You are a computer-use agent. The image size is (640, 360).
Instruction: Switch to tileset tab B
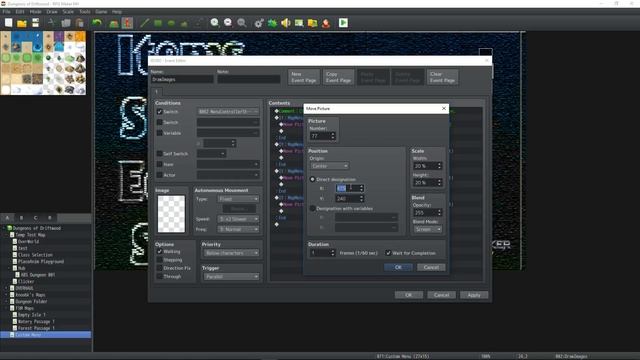(22, 218)
